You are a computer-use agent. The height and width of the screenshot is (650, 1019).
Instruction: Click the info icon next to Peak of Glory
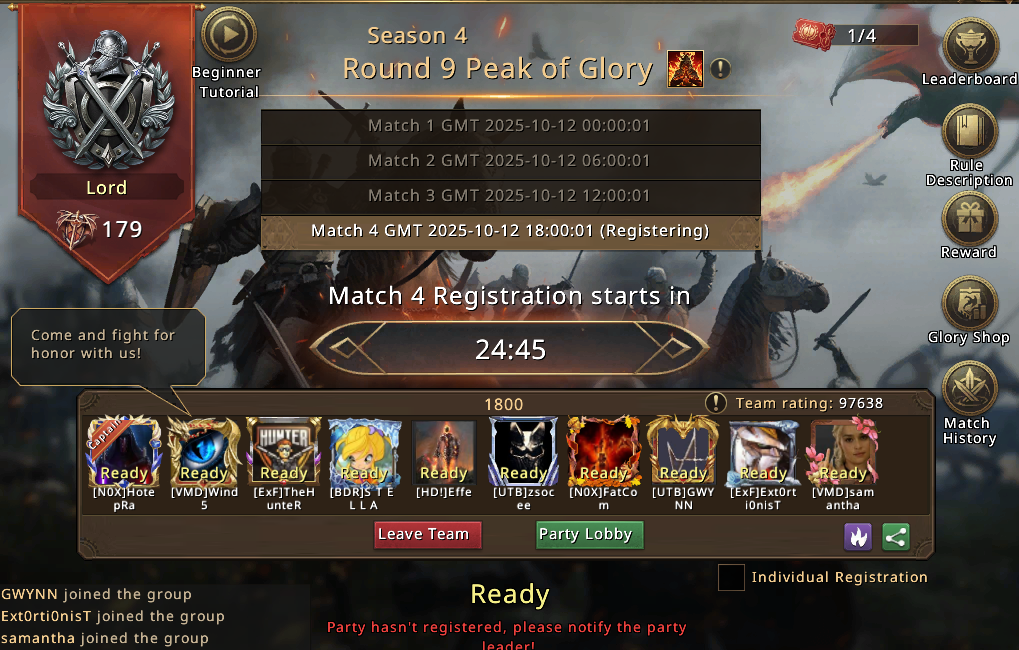[720, 68]
